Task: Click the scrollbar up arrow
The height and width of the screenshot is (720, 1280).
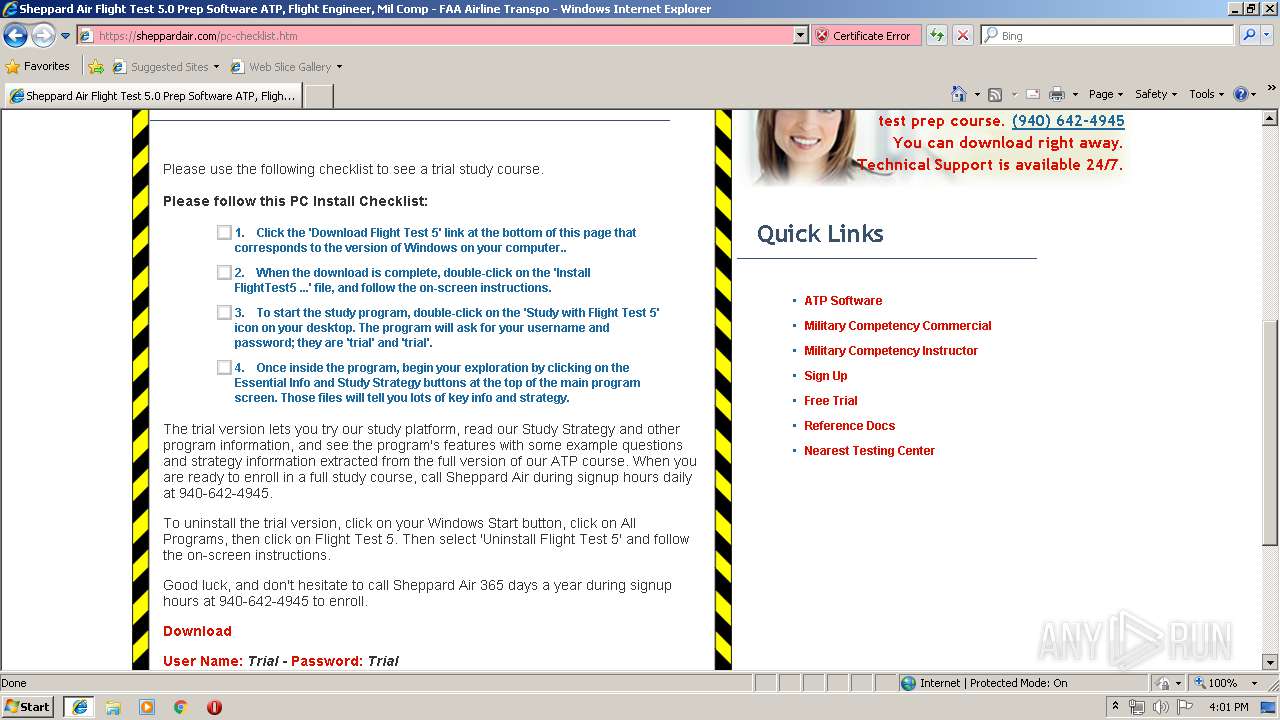Action: (1270, 118)
